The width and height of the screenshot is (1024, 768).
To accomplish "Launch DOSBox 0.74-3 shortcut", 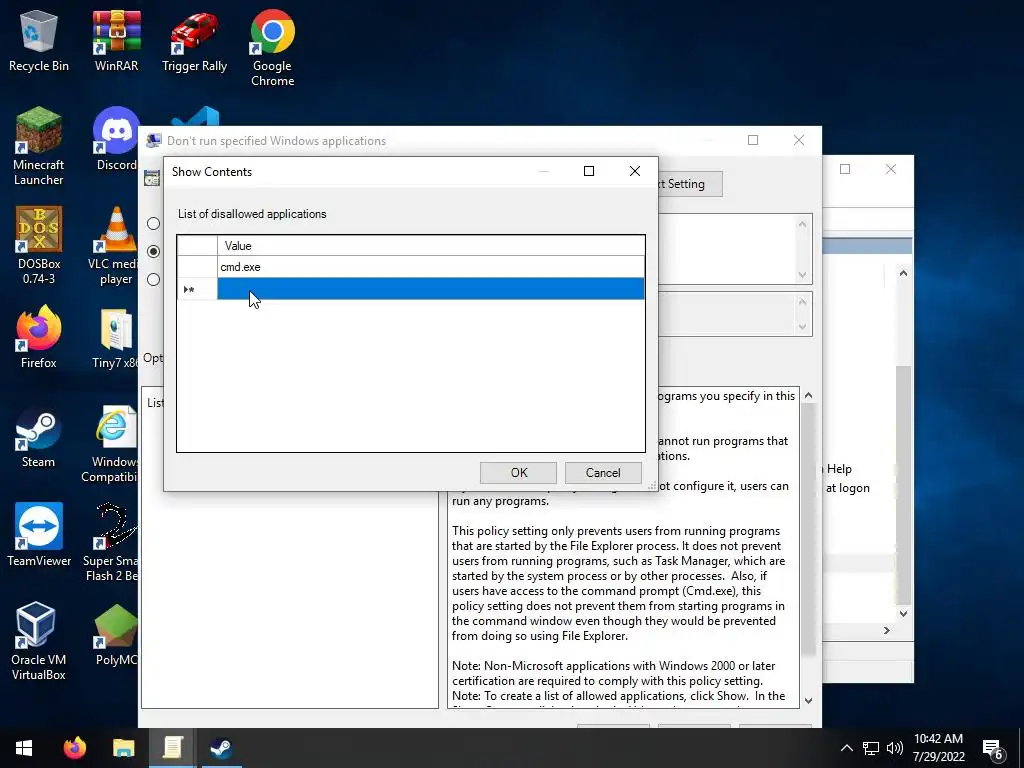I will [39, 246].
